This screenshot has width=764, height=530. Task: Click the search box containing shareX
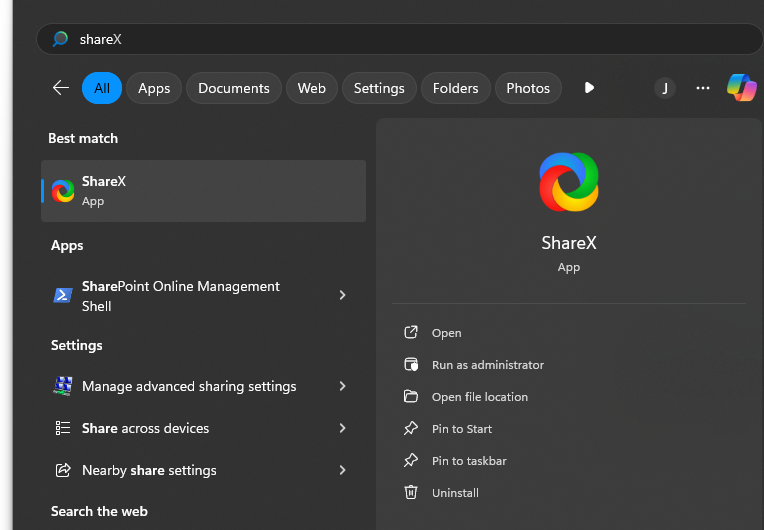tap(400, 39)
